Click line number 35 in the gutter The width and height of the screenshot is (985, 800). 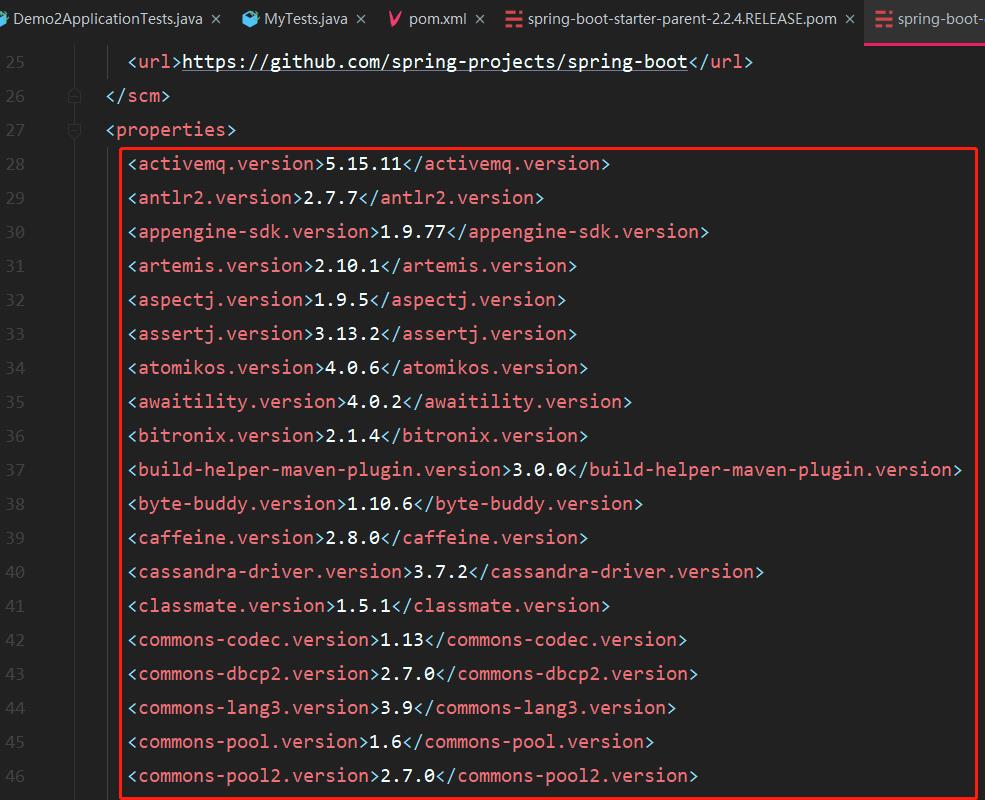(15, 400)
